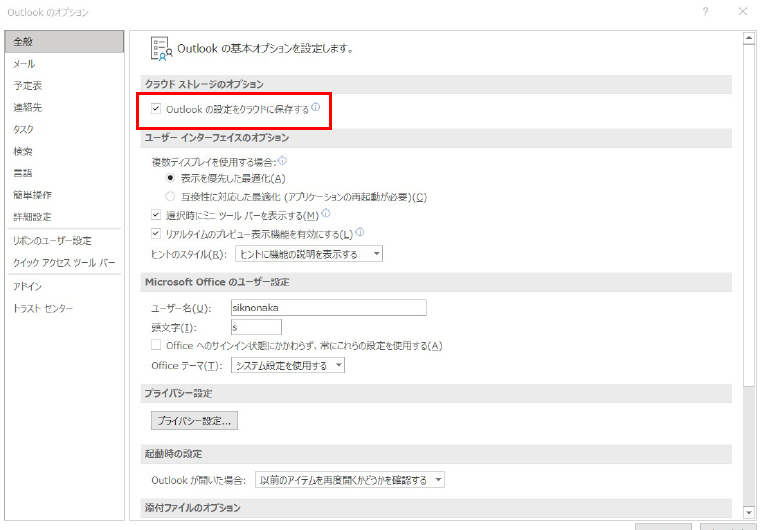
Task: Toggle Office へのサインイン状態にかかわらず checkbox
Action: coord(156,345)
